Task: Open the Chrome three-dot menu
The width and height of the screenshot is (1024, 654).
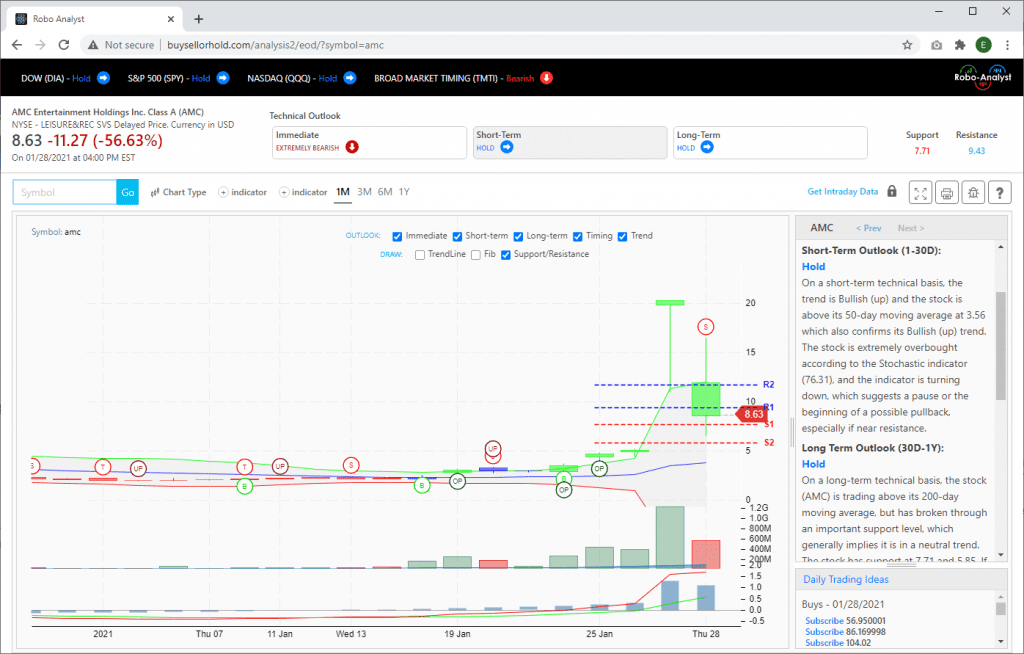Action: (1007, 45)
